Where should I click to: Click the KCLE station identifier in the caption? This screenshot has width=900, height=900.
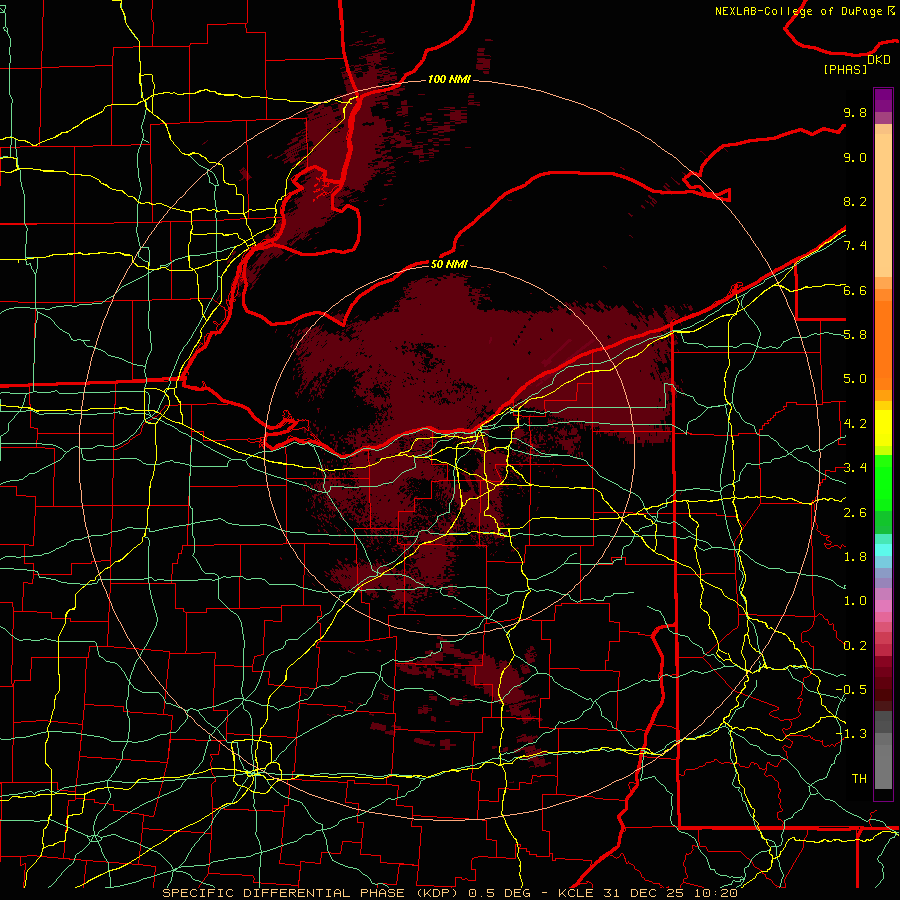coord(576,893)
